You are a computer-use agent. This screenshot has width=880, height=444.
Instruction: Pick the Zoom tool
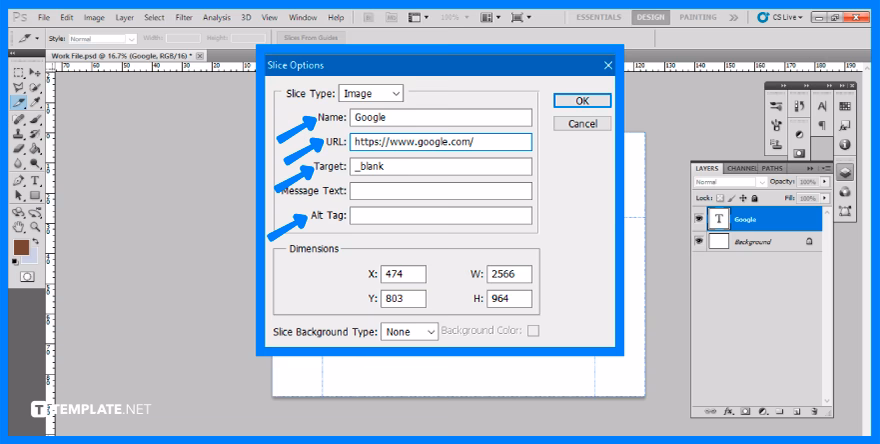35,226
